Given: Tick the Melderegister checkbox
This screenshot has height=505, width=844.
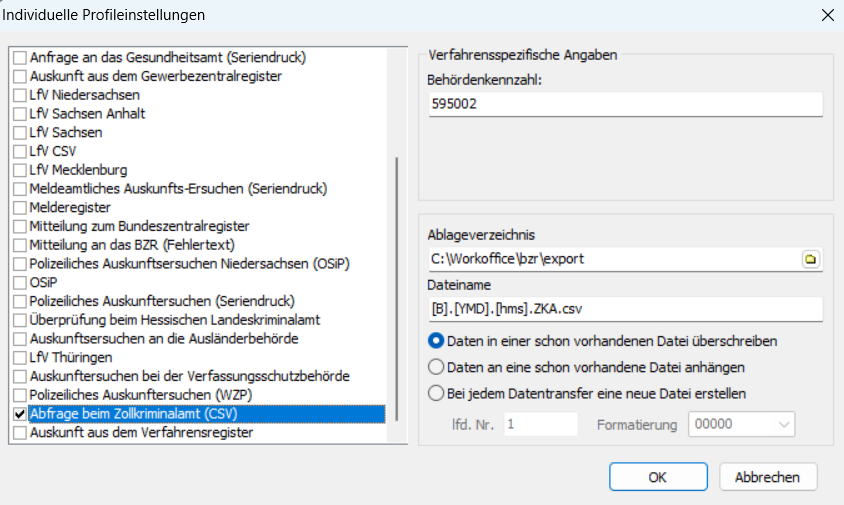Looking at the screenshot, I should coord(20,208).
